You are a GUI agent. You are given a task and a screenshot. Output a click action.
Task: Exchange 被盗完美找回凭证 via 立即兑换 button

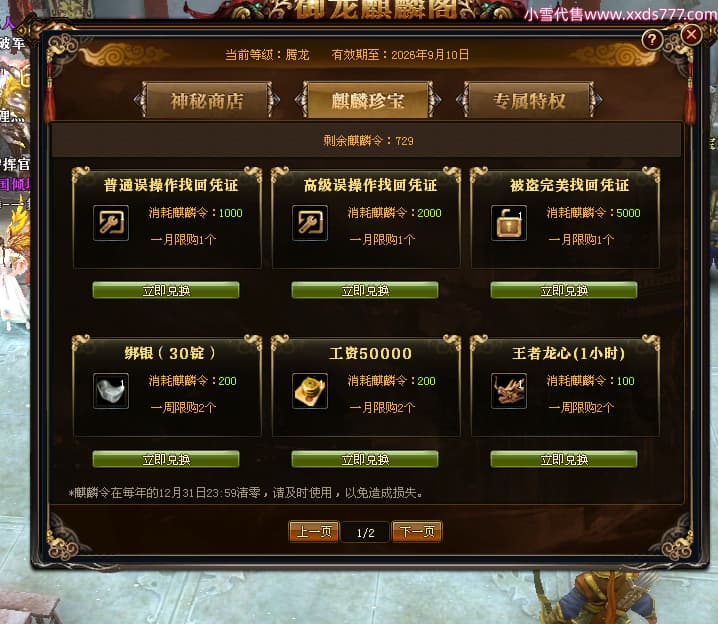pyautogui.click(x=564, y=290)
